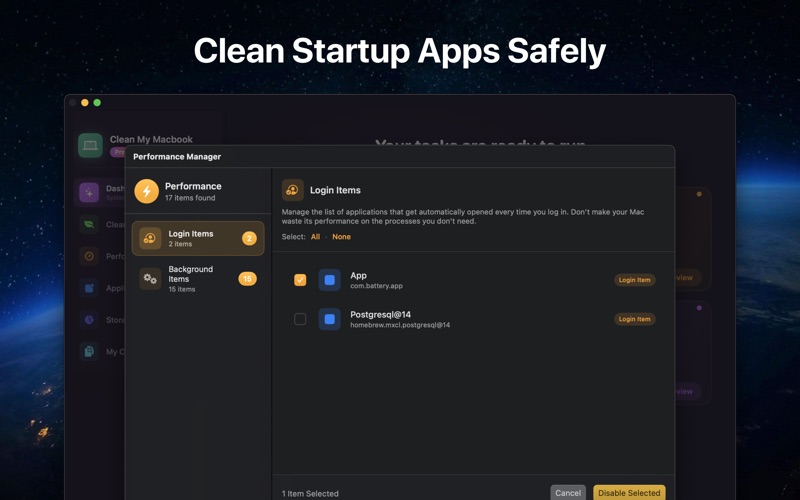Select the Login Items category

point(198,238)
